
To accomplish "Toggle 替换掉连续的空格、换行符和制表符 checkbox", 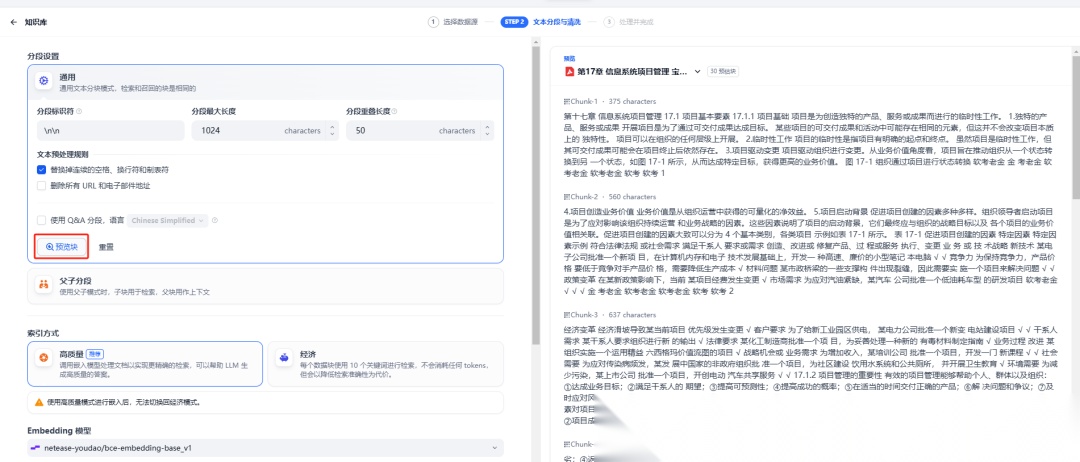I will click(41, 169).
